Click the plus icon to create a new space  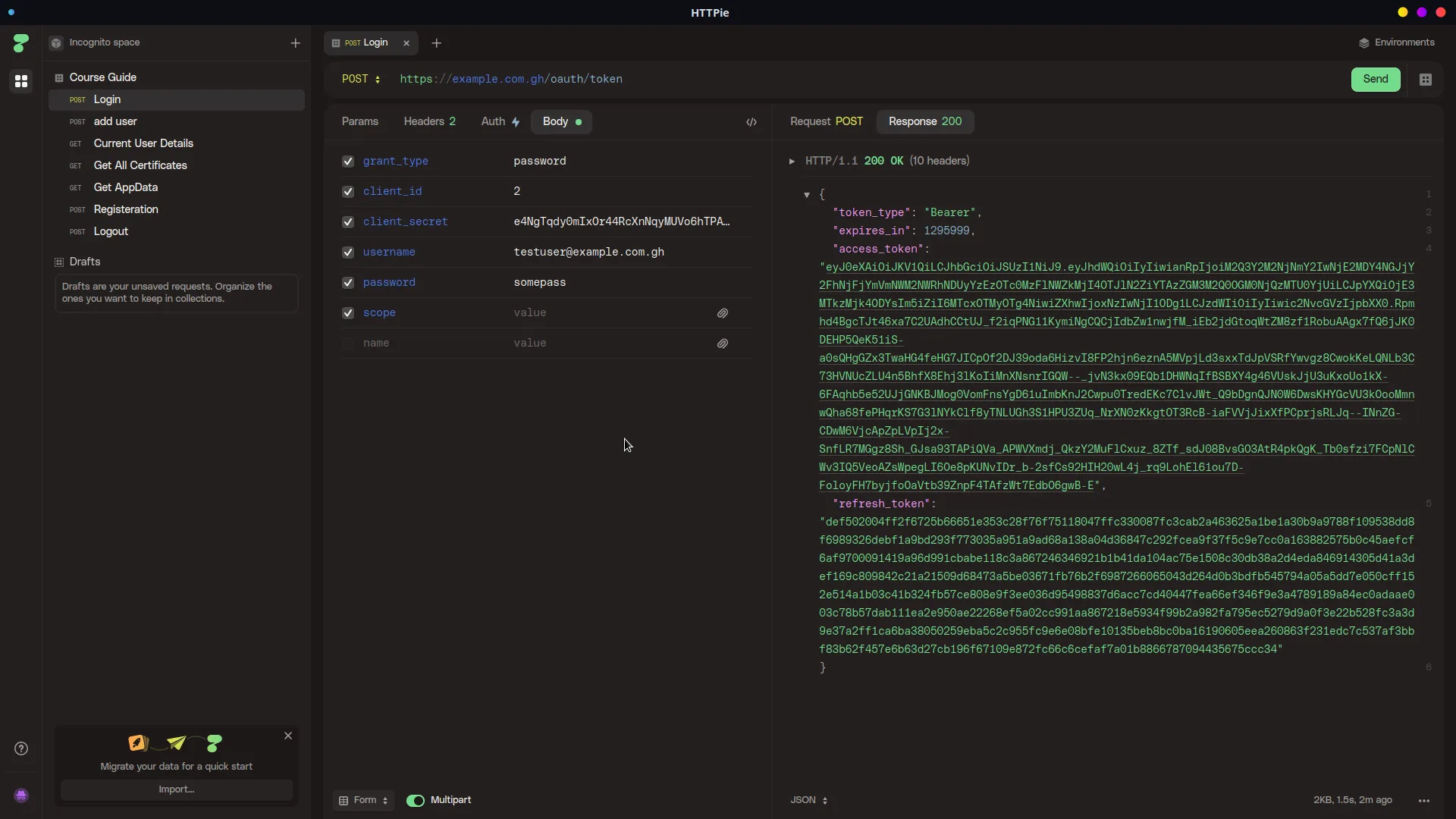[296, 43]
